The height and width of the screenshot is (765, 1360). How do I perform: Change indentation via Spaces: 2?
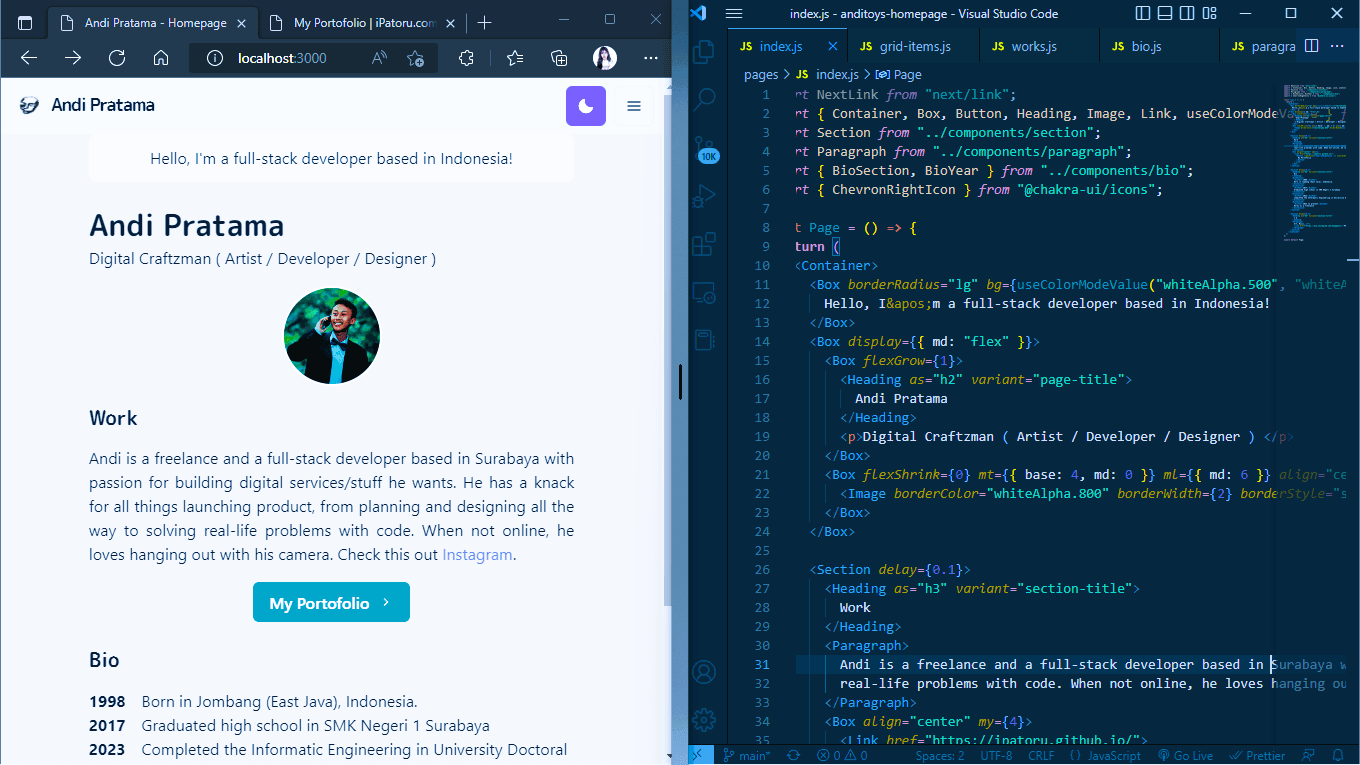point(940,755)
